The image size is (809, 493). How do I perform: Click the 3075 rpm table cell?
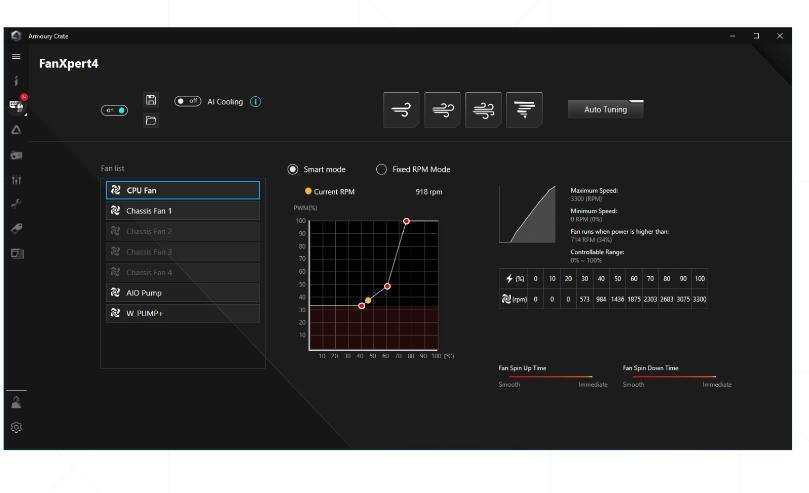pyautogui.click(x=683, y=299)
